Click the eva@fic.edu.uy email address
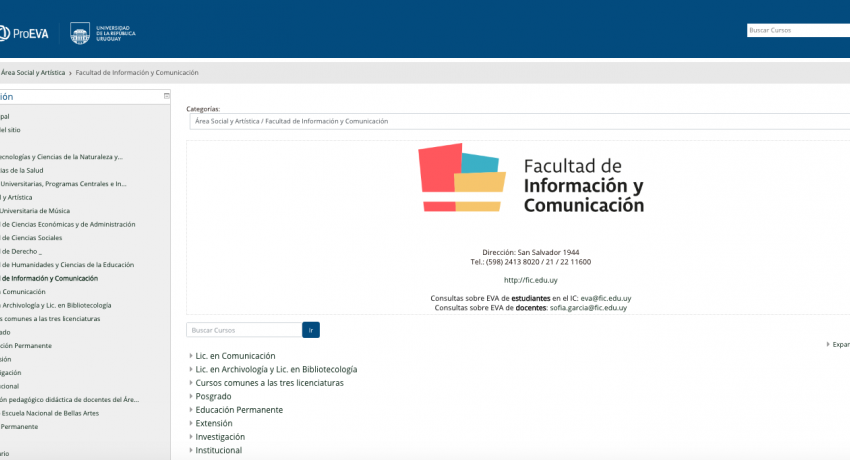Viewport: 850px width, 460px height. pos(606,299)
